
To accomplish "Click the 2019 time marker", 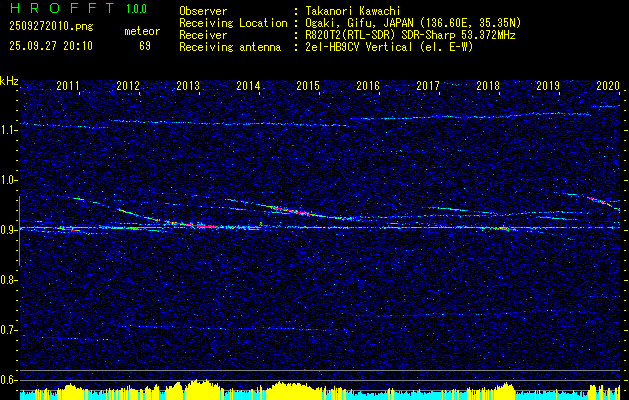I will (x=548, y=86).
